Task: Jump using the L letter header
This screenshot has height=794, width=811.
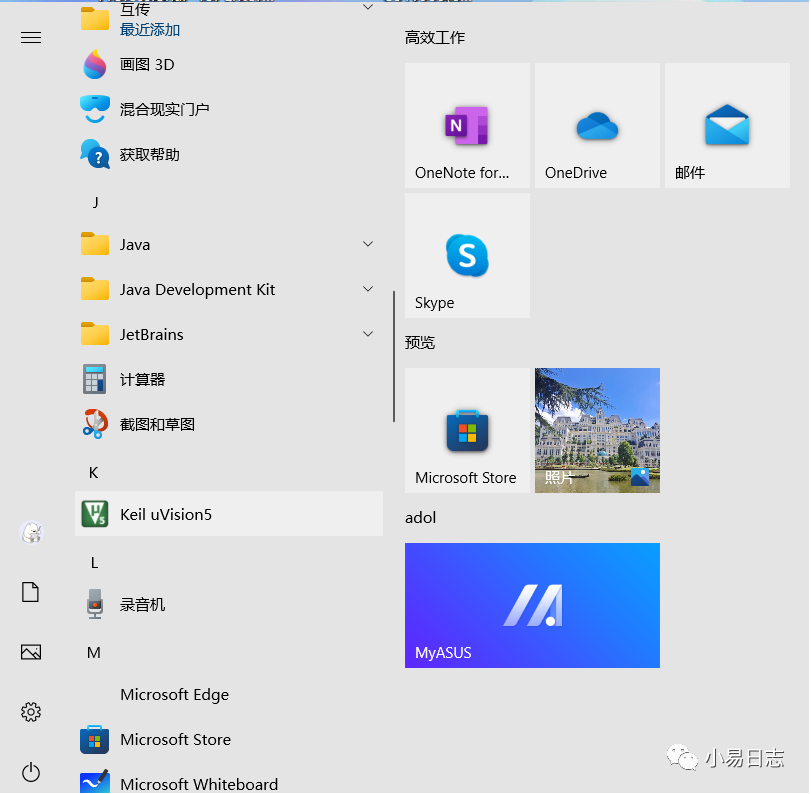Action: click(x=94, y=563)
